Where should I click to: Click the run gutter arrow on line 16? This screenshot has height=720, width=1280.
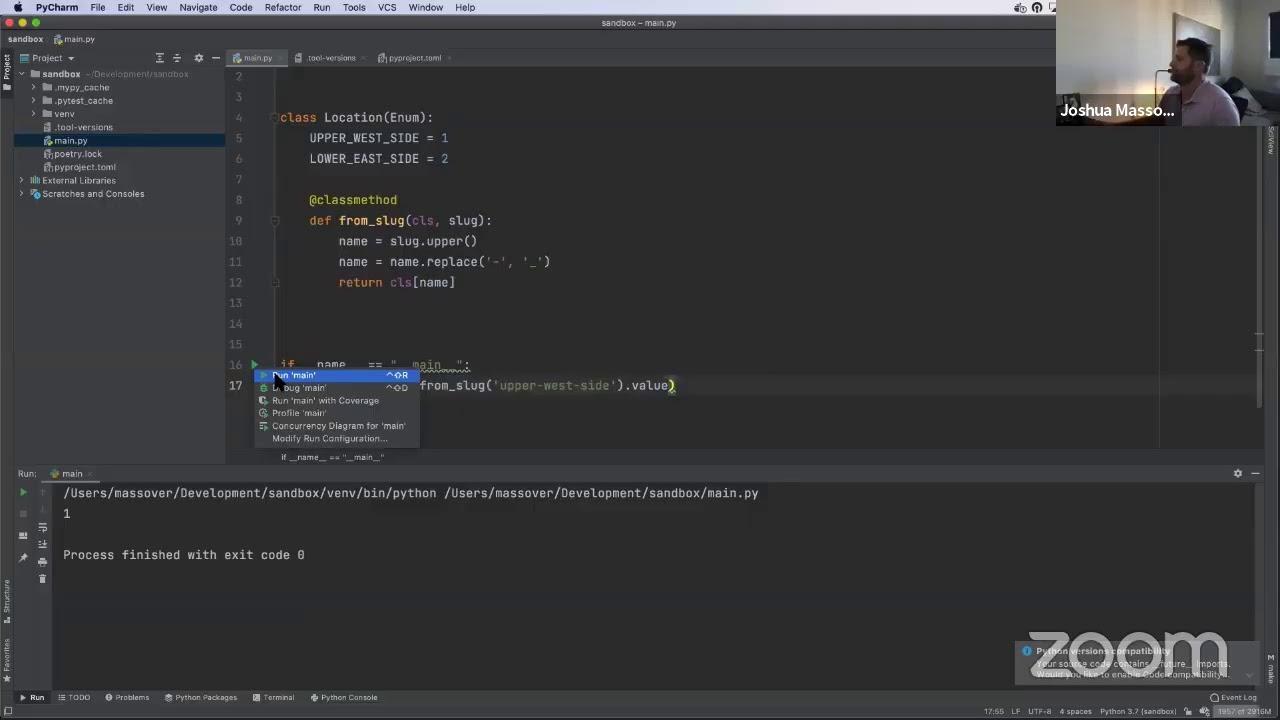(x=255, y=365)
